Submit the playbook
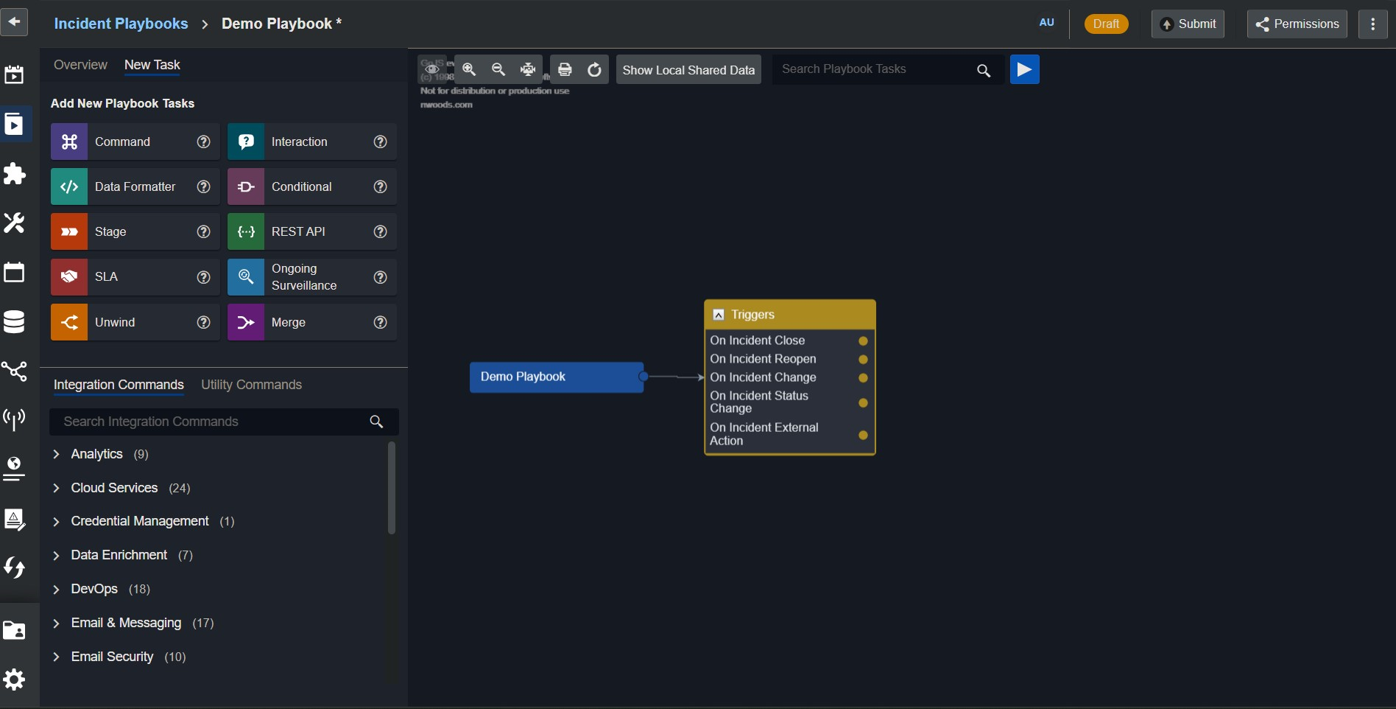The image size is (1396, 709). point(1188,24)
